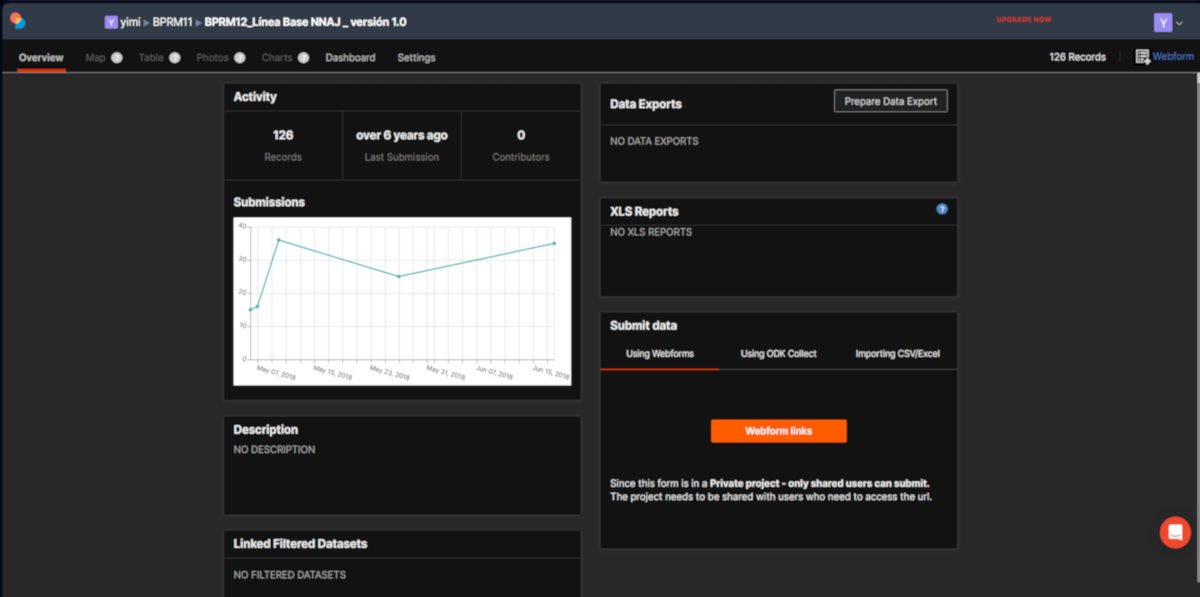Click the 0 Contributors stat
The width and height of the screenshot is (1200, 597).
click(521, 145)
